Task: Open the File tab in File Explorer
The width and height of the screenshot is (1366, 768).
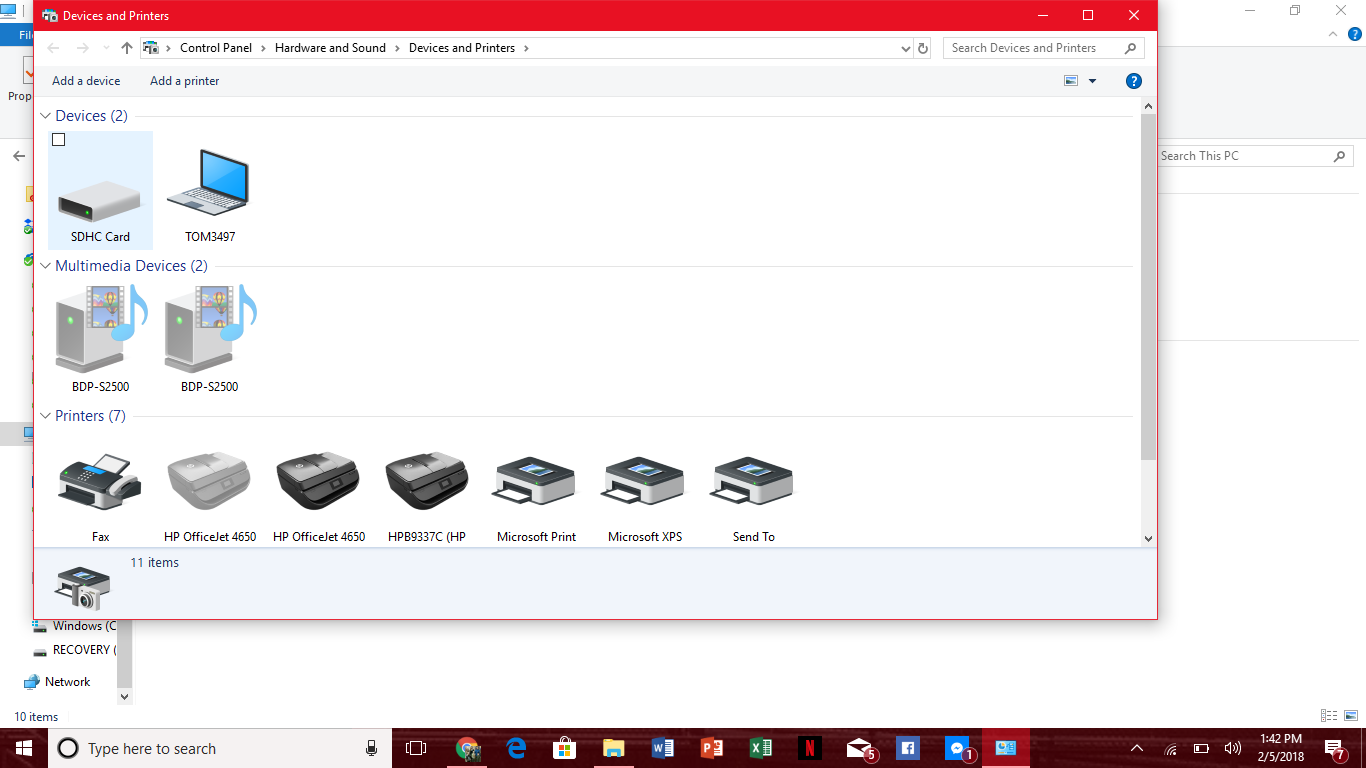Action: (x=25, y=34)
